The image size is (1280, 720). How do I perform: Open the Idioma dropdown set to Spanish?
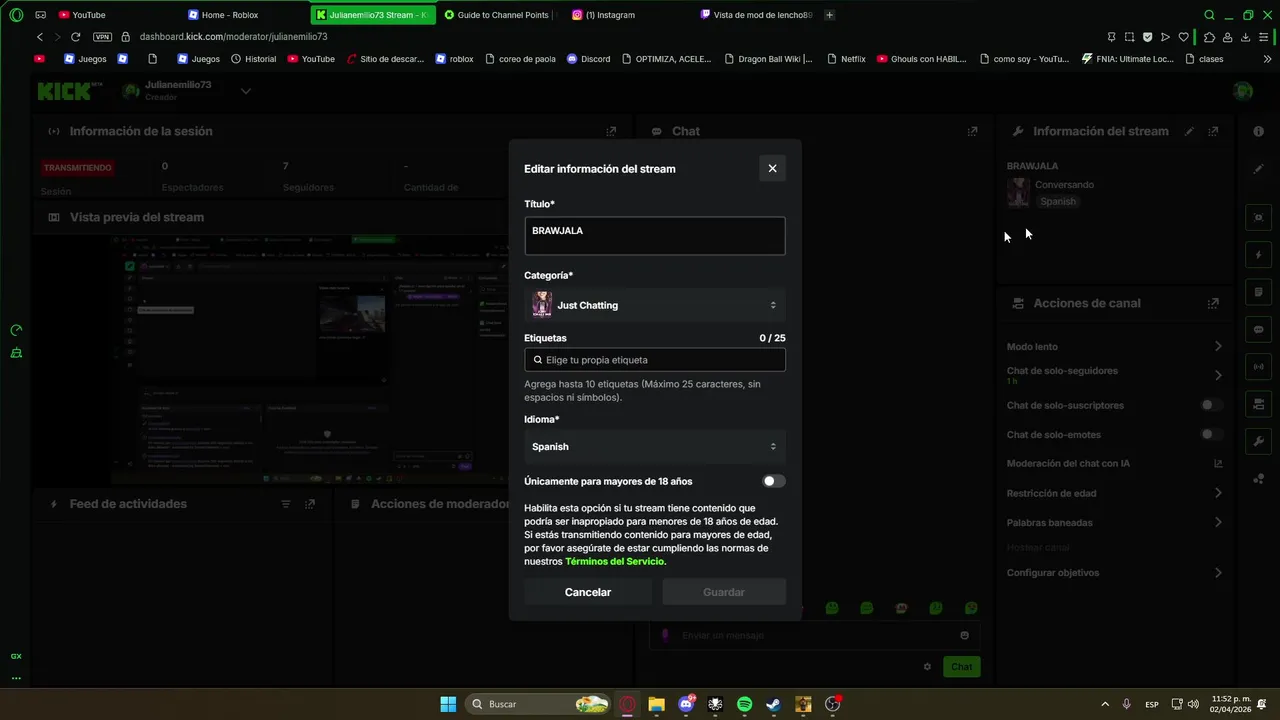654,447
